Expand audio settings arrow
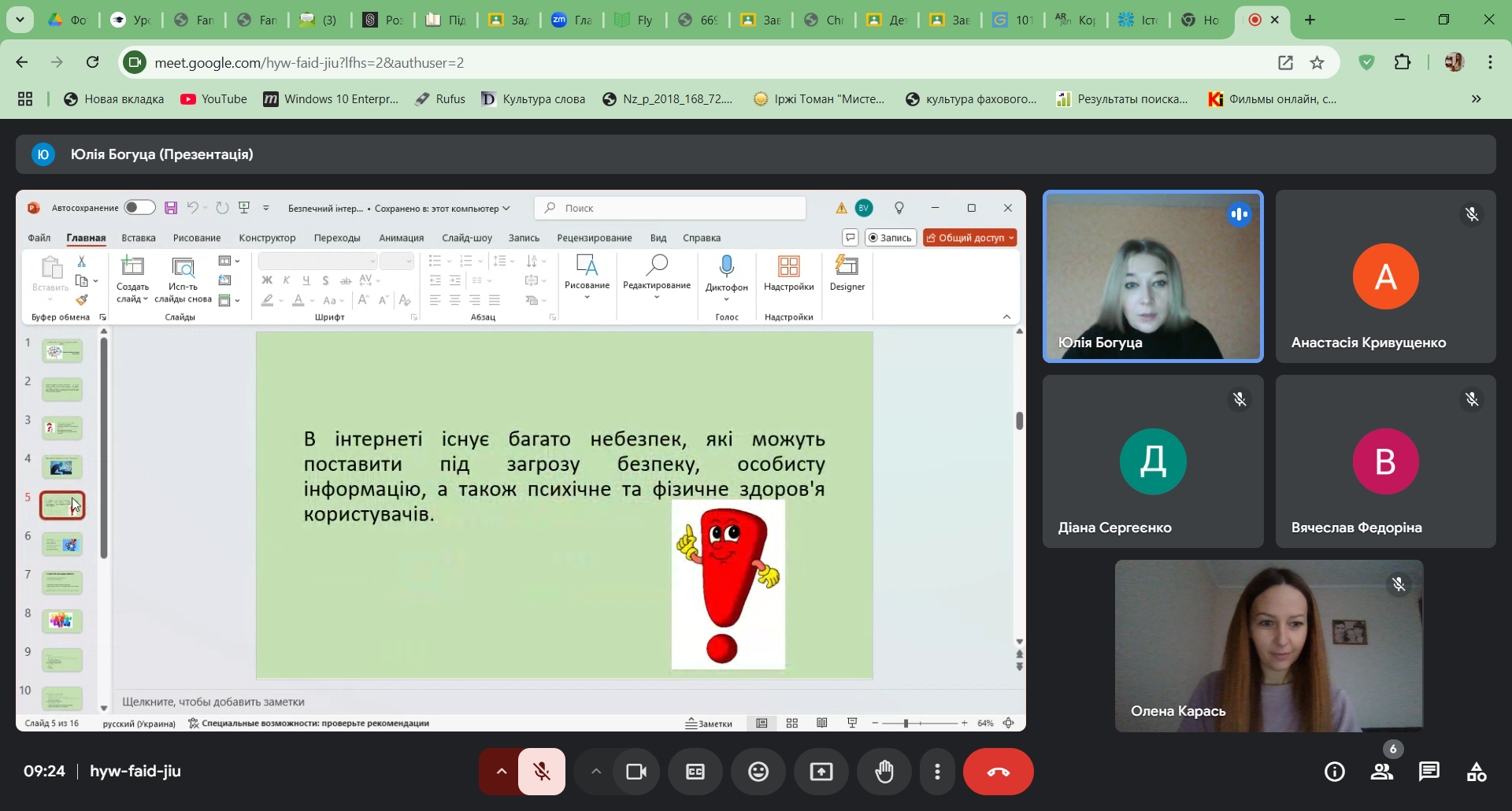Screen dimensions: 1512x811 tap(501, 772)
